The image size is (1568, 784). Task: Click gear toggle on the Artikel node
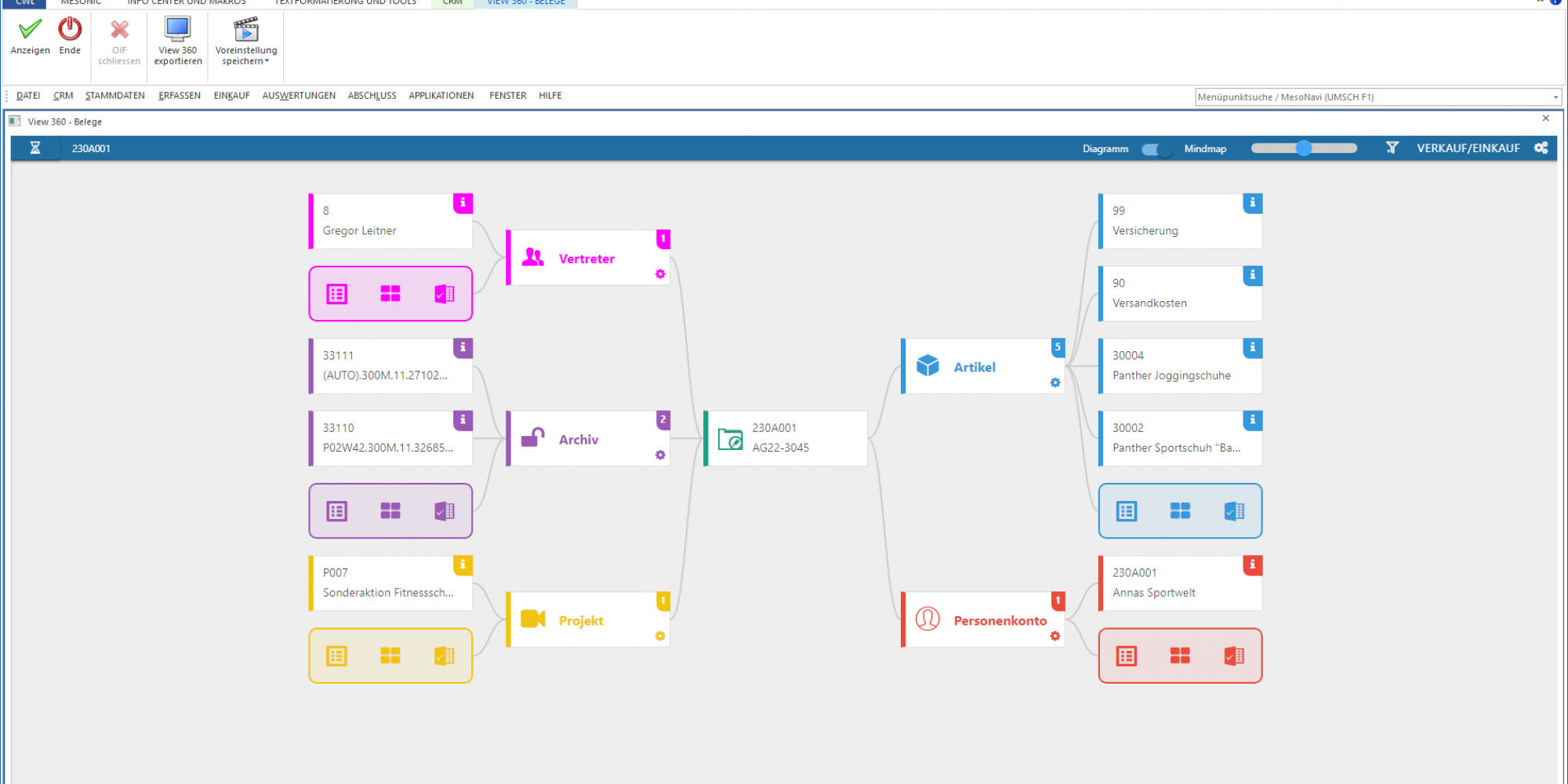[x=1055, y=383]
